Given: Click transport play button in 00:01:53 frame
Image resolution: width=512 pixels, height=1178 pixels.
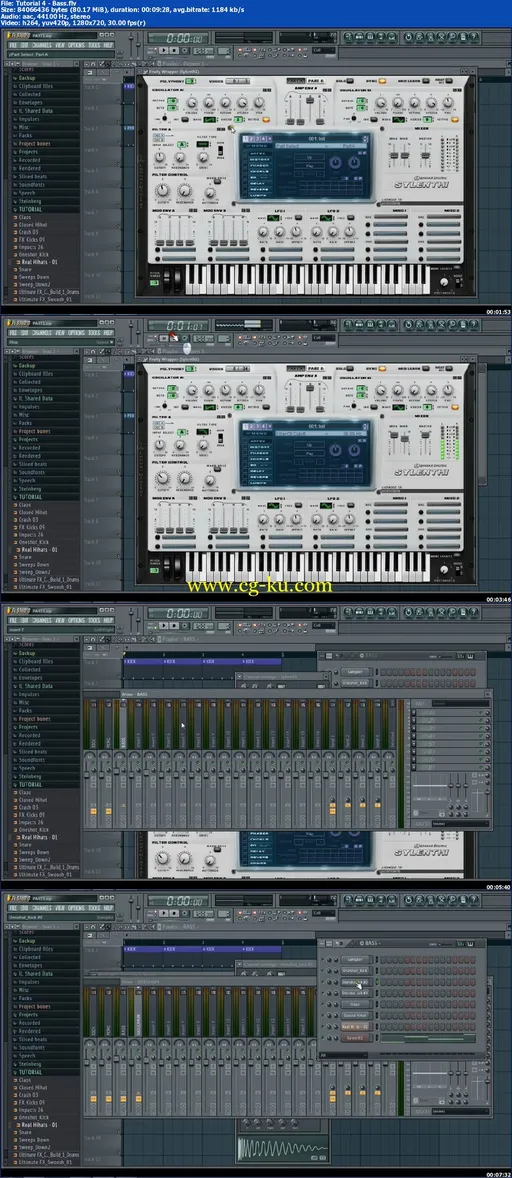Looking at the screenshot, I should tap(164, 50).
